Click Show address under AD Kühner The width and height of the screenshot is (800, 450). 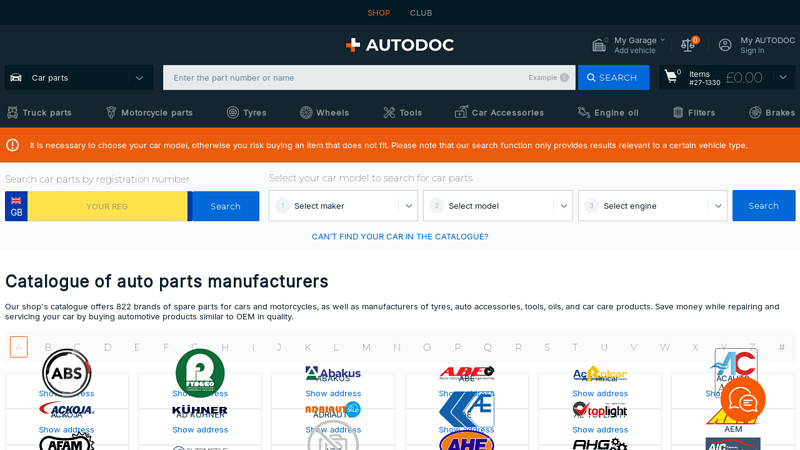pyautogui.click(x=200, y=430)
